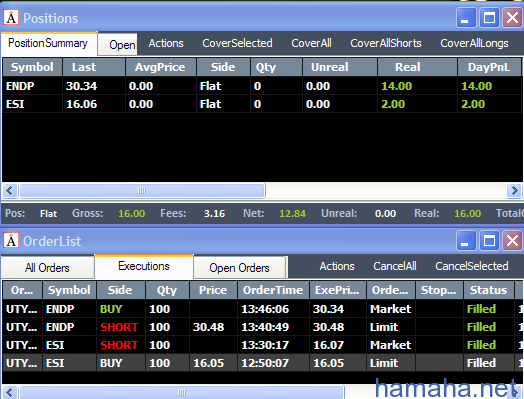Open the Actions menu in Positions

[166, 43]
